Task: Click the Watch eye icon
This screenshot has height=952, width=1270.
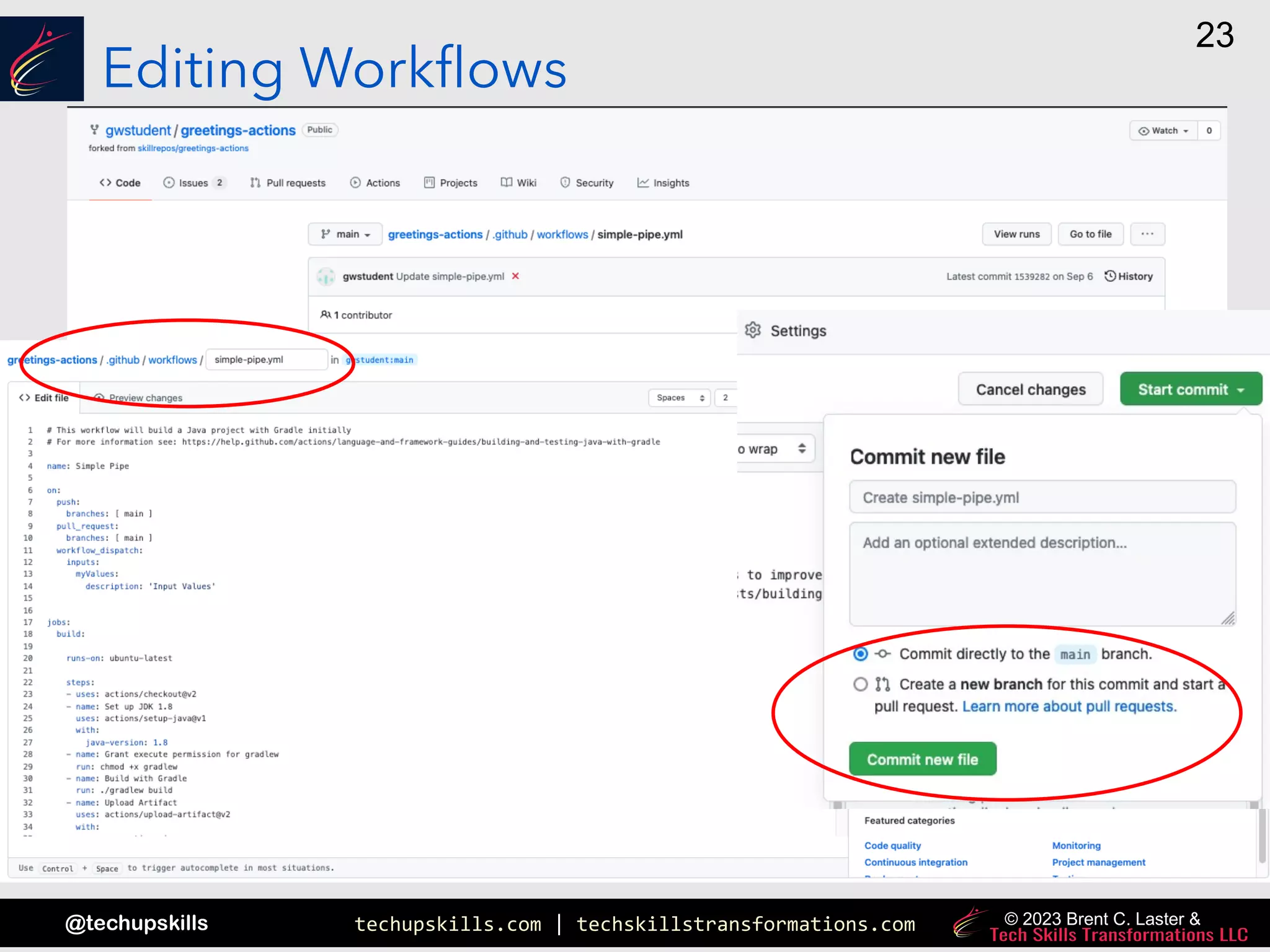Action: click(1143, 131)
